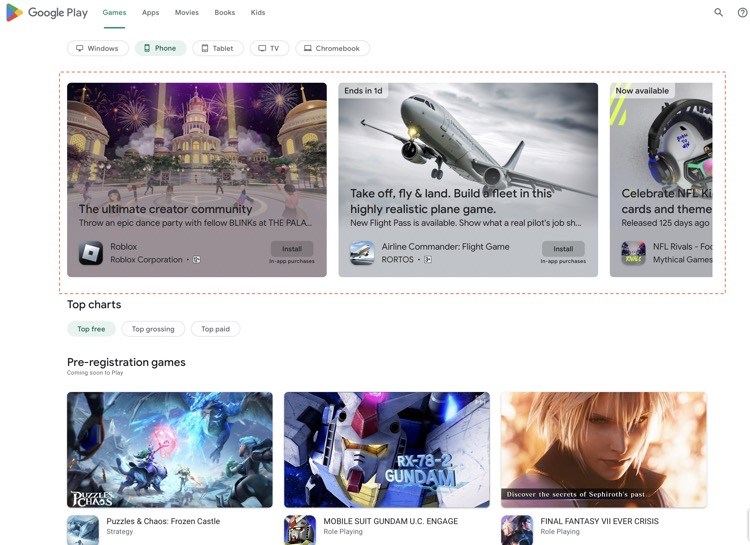Screen dimensions: 750x545
Task: Open the Airline Commander: Flight Game title
Action: (x=445, y=247)
